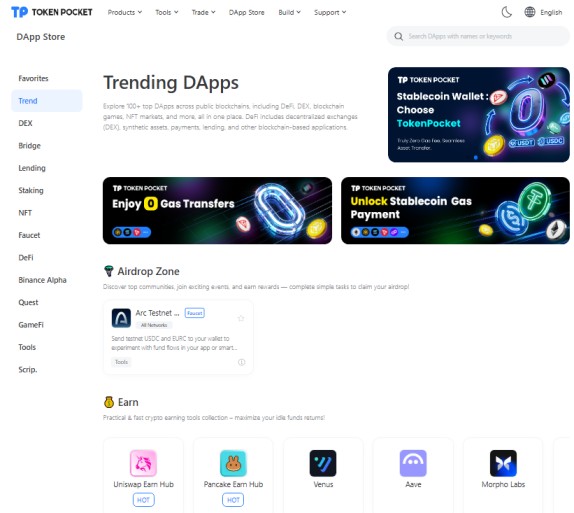Image resolution: width=574 pixels, height=513 pixels.
Task: Open the English language selector
Action: [551, 12]
